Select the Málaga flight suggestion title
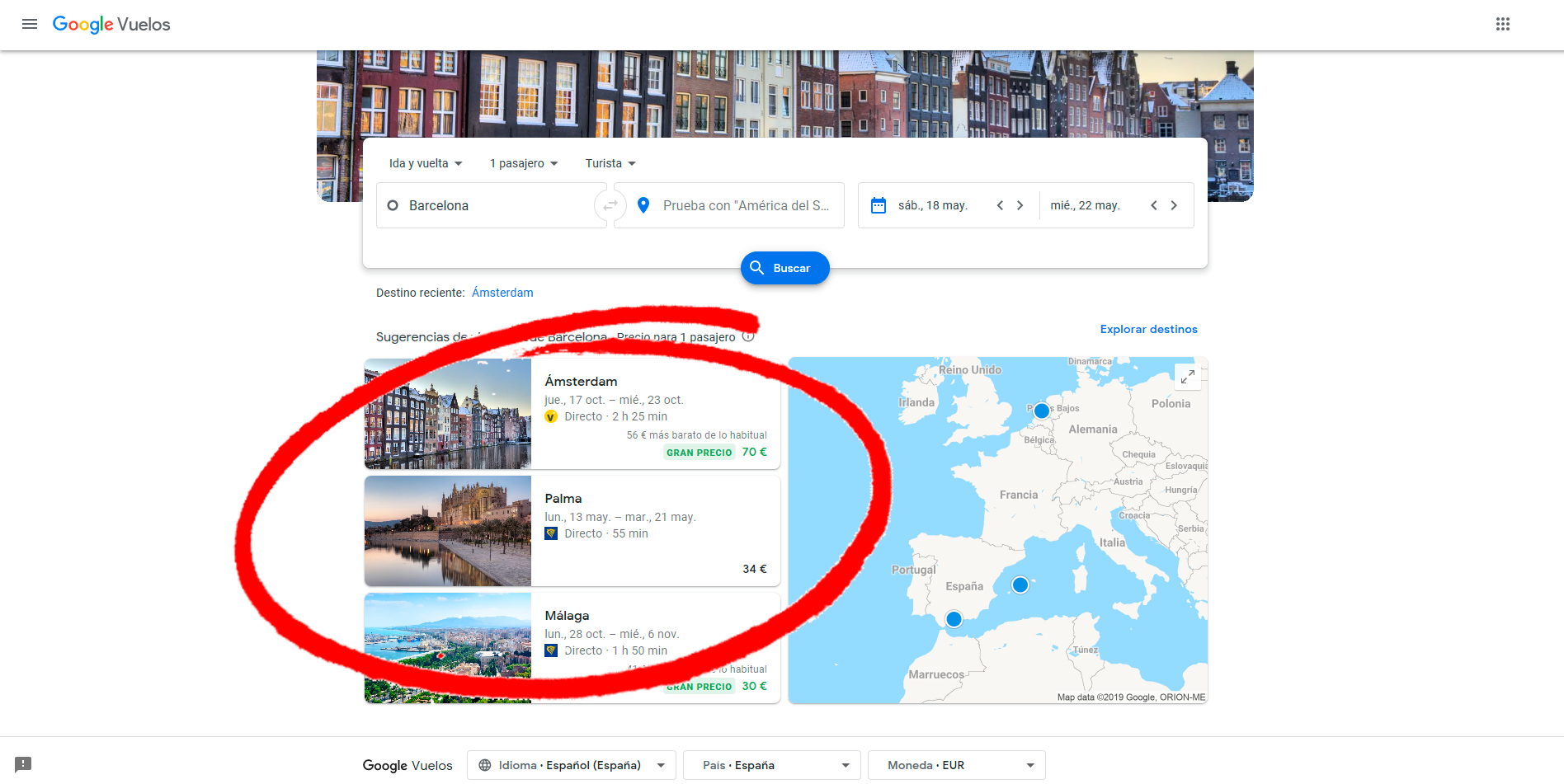This screenshot has width=1564, height=784. [x=567, y=616]
